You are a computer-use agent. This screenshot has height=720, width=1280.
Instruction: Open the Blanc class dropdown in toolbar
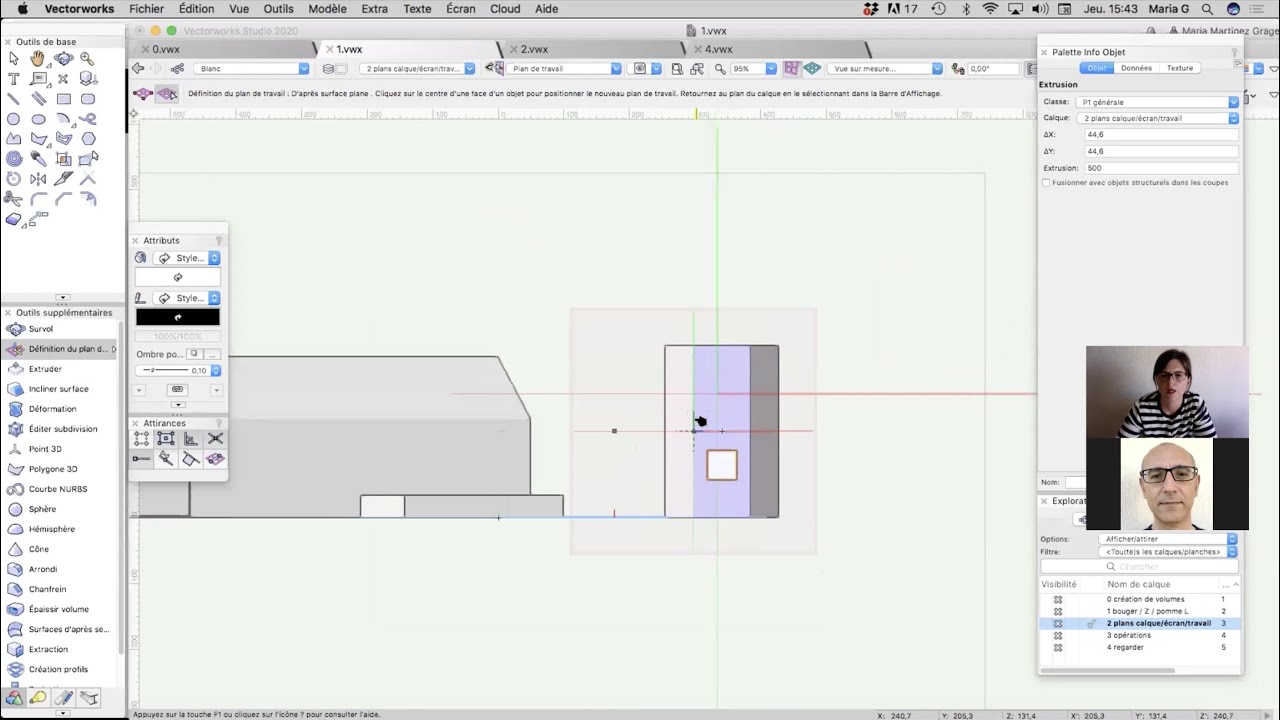[253, 69]
